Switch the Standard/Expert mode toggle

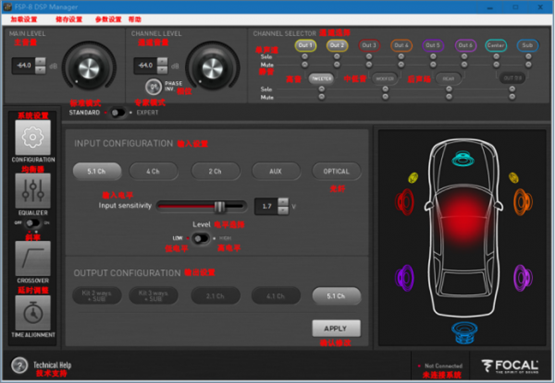[x=118, y=113]
